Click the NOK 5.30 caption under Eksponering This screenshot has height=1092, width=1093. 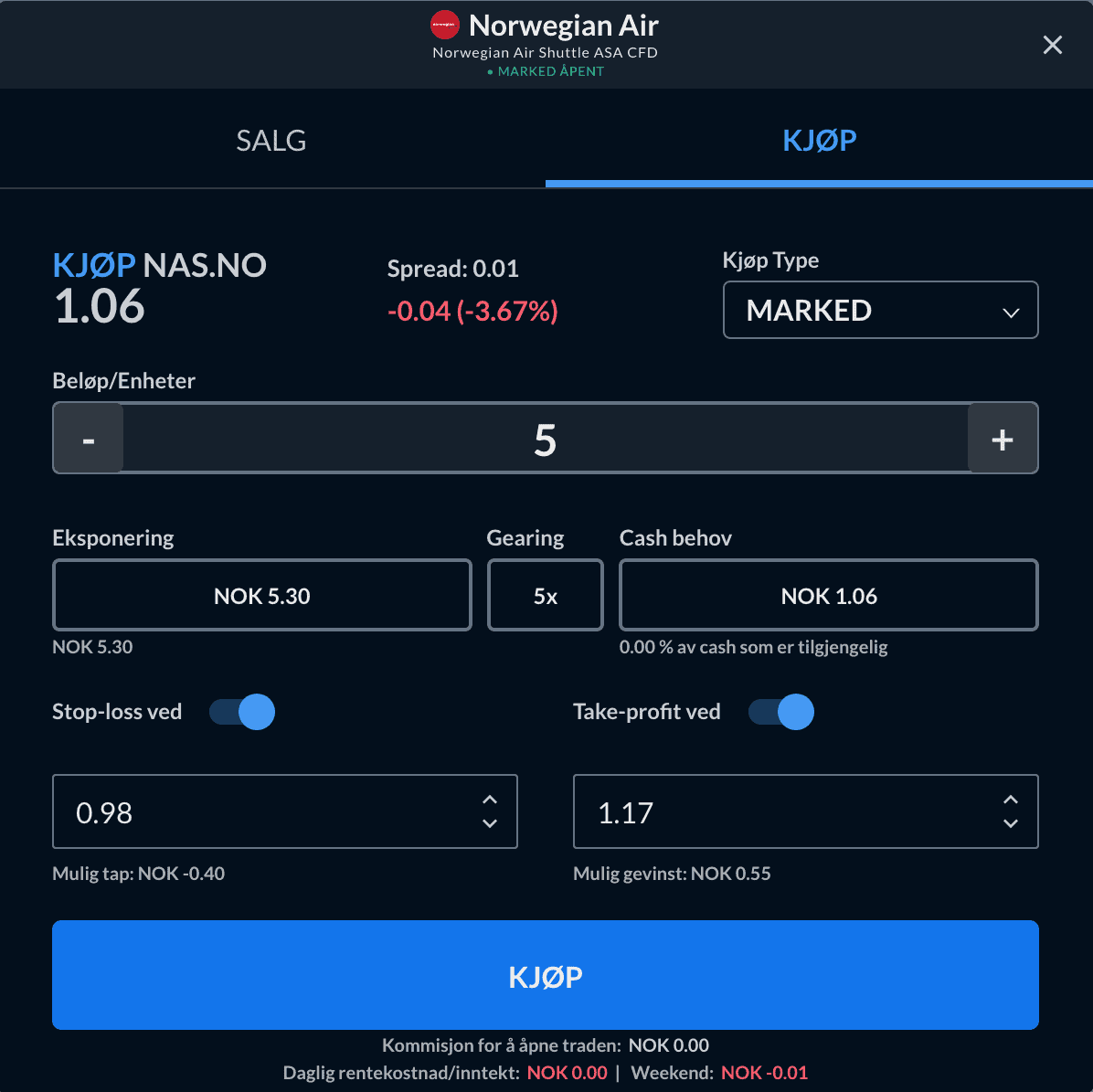click(x=92, y=647)
